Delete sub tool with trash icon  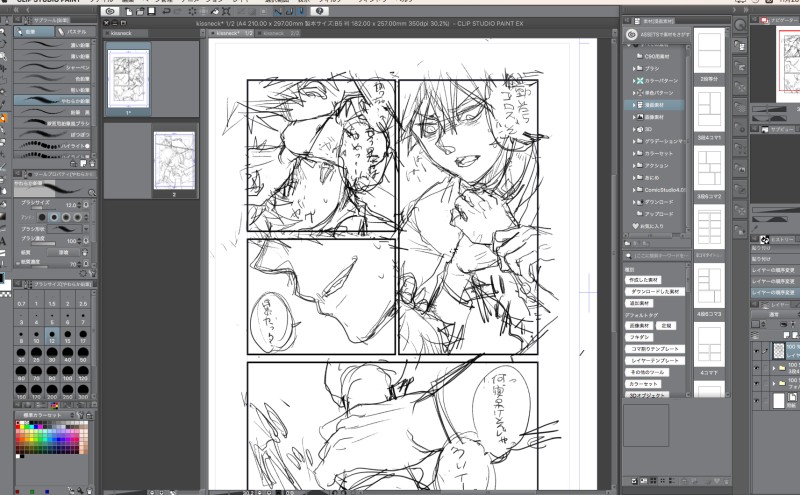[x=92, y=164]
